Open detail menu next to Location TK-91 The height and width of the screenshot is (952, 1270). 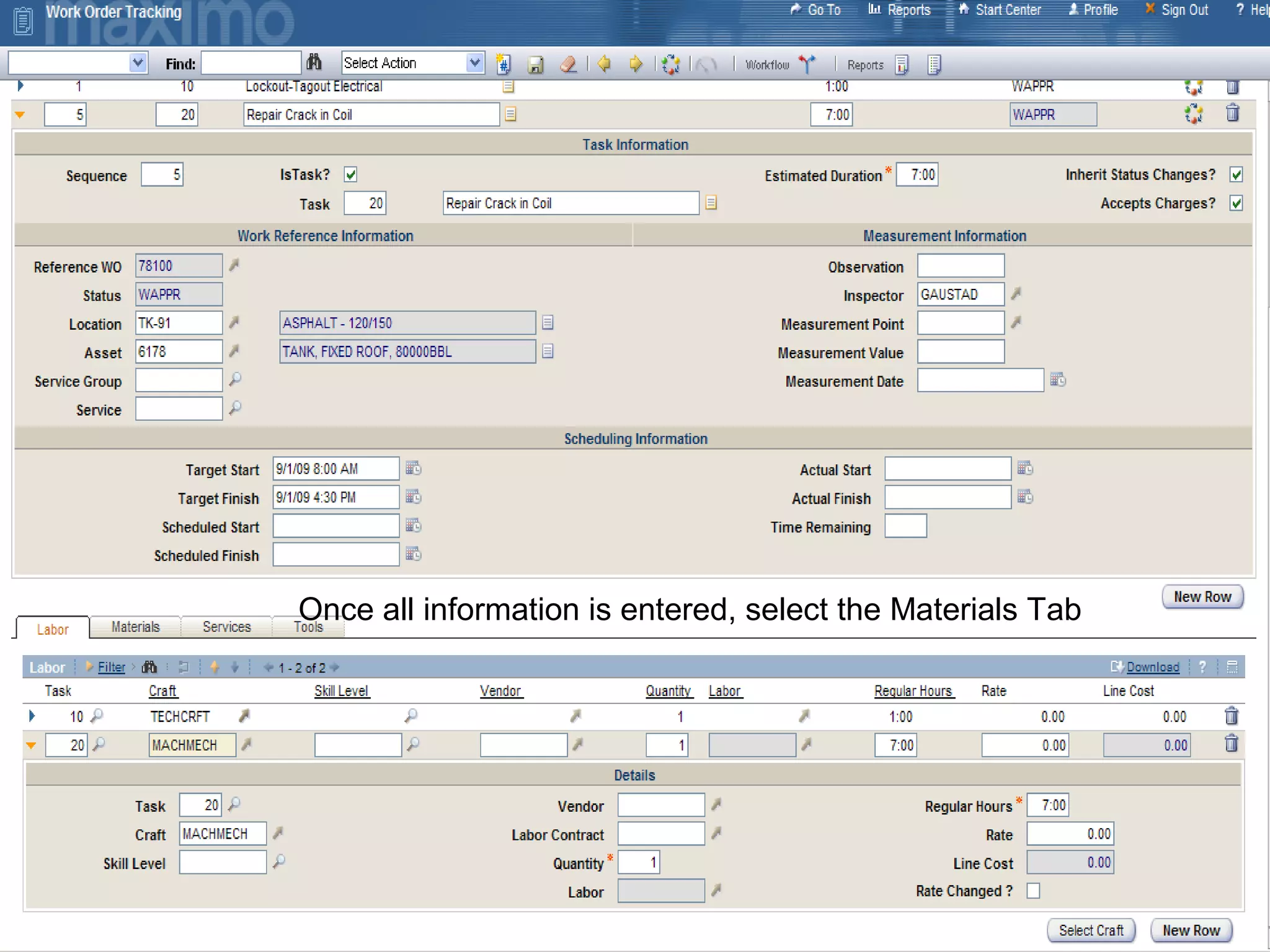point(234,322)
